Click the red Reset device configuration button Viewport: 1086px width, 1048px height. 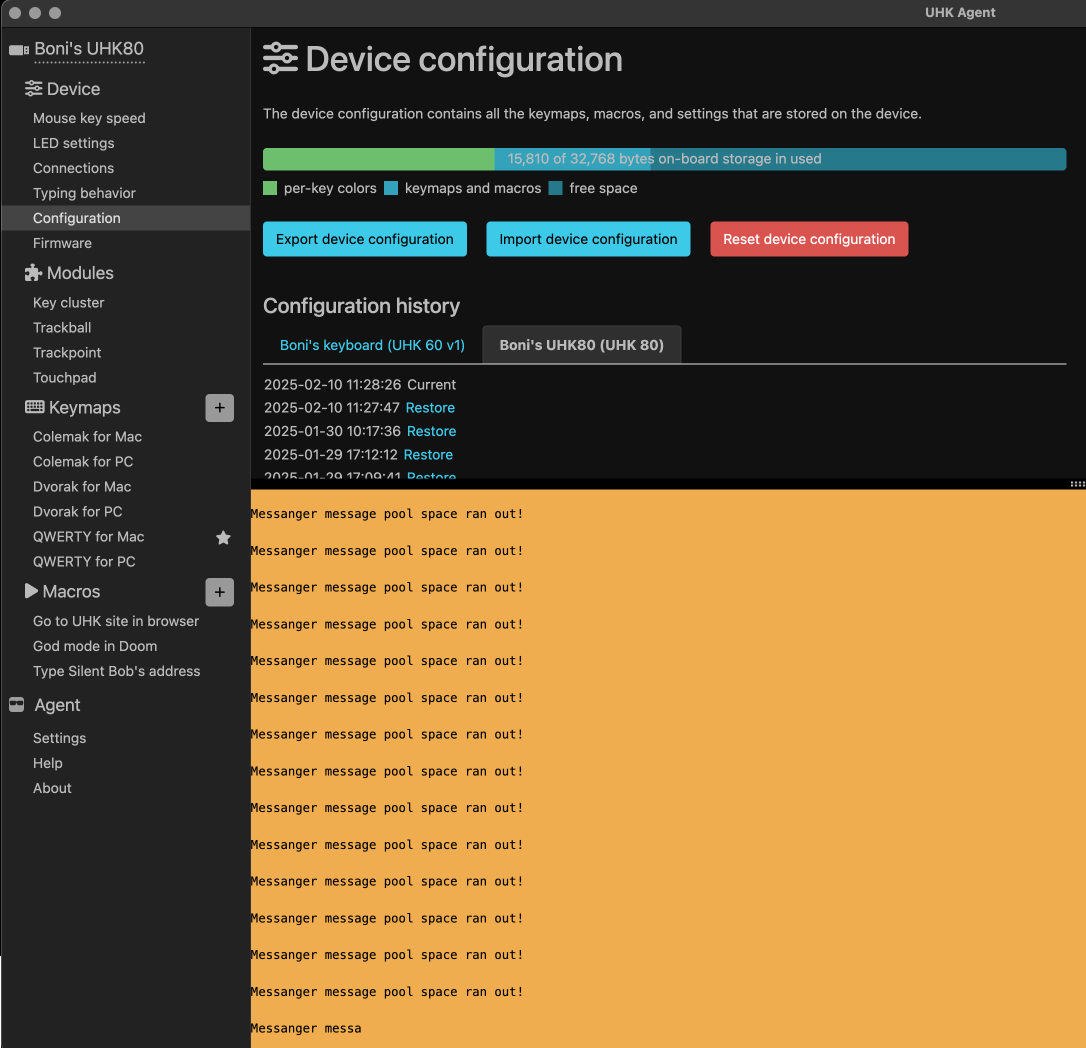809,239
